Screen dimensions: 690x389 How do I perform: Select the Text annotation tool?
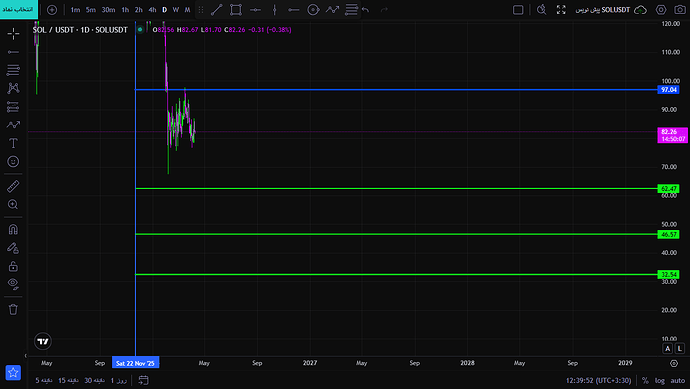click(13, 143)
